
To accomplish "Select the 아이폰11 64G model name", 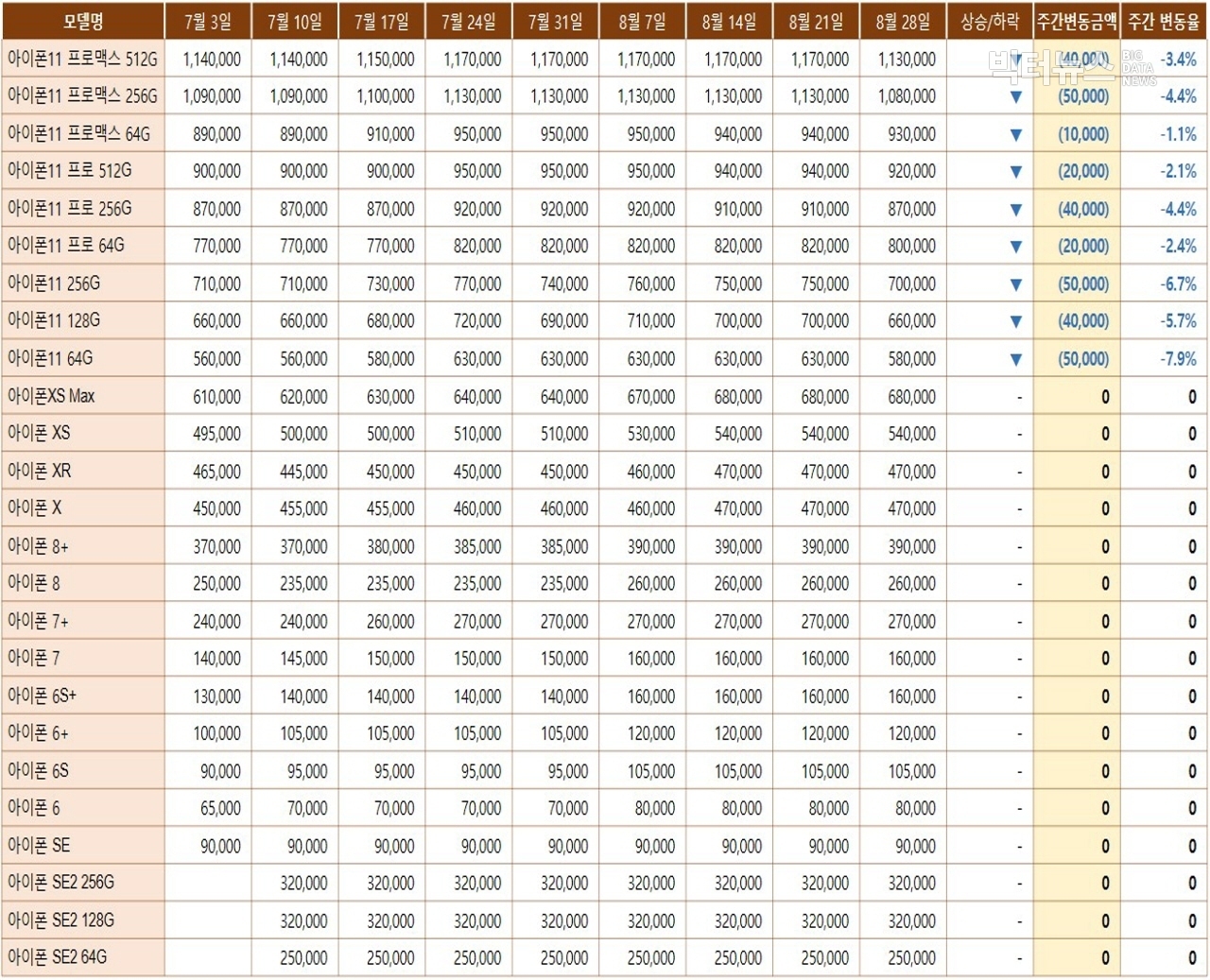I will point(50,358).
